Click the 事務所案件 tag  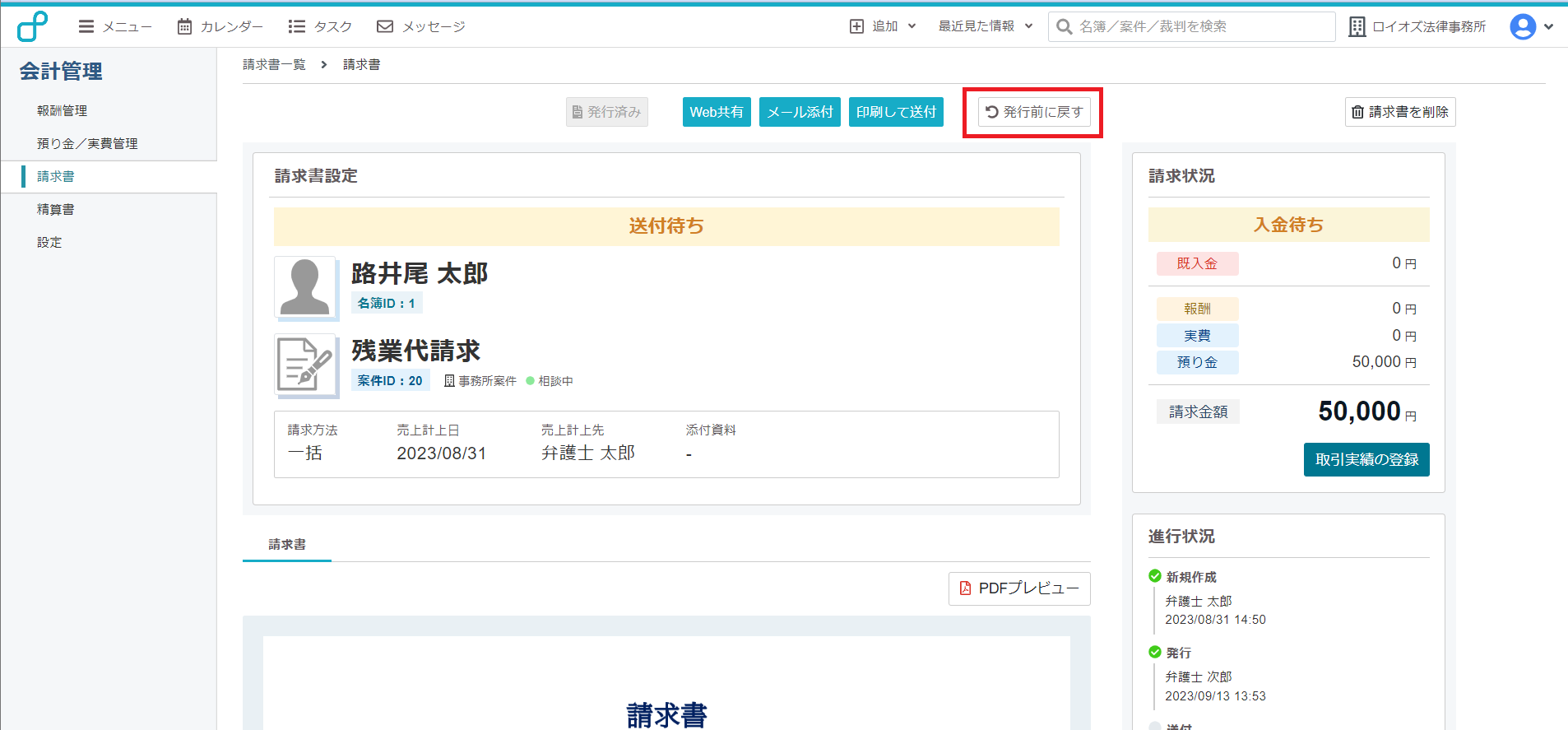tap(480, 381)
